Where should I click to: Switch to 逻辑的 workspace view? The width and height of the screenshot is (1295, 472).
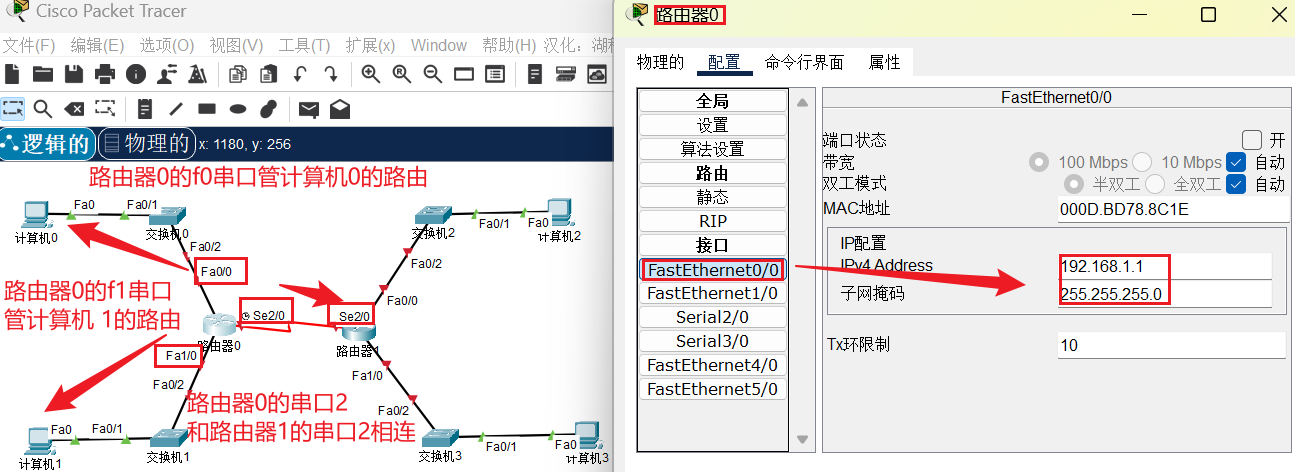[48, 144]
